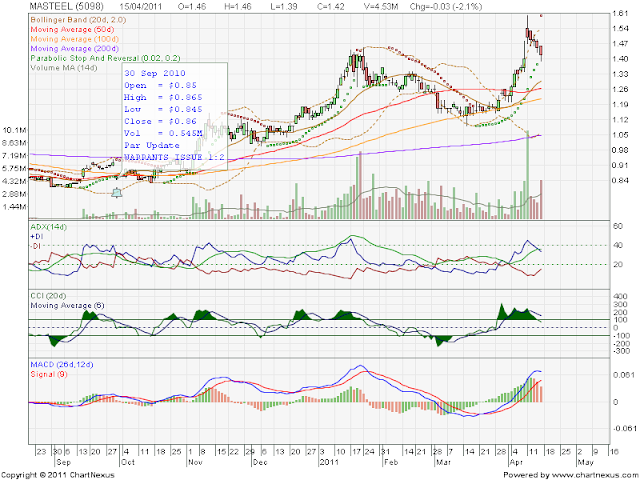Click the Par Update tooltip line
640x480 pixels.
pos(152,145)
